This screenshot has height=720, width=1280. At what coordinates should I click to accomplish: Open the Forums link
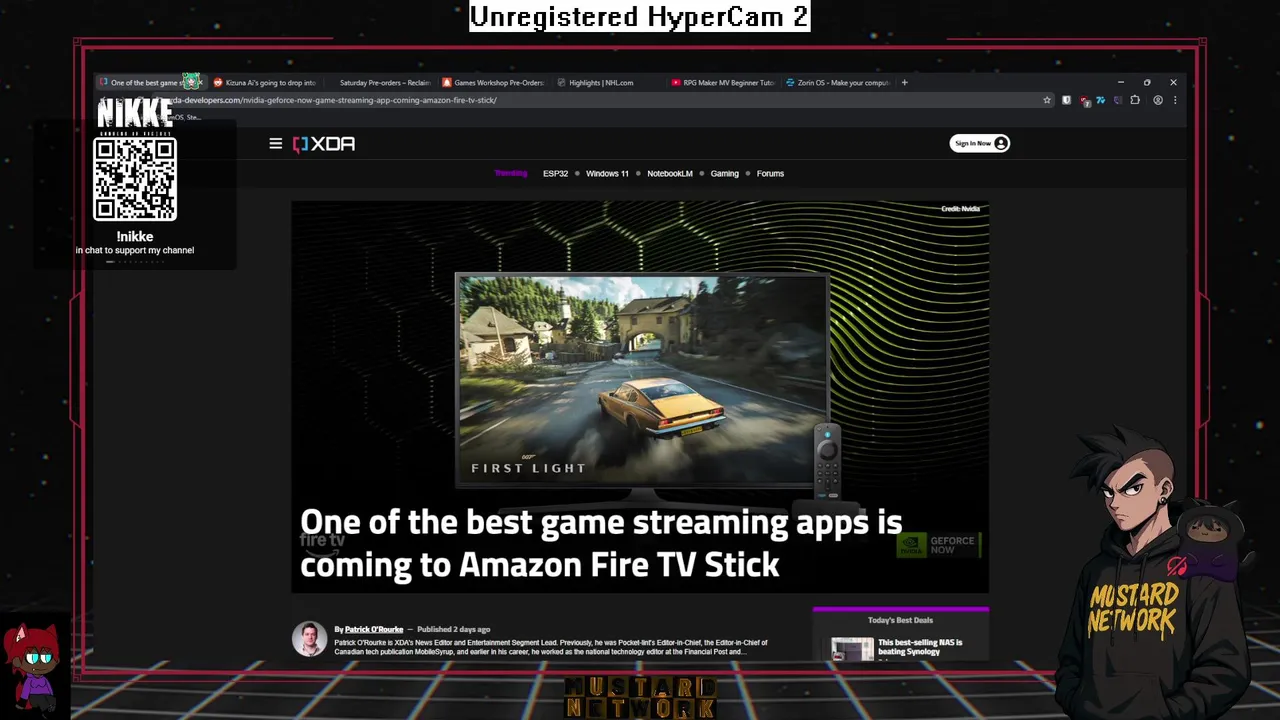coord(770,174)
